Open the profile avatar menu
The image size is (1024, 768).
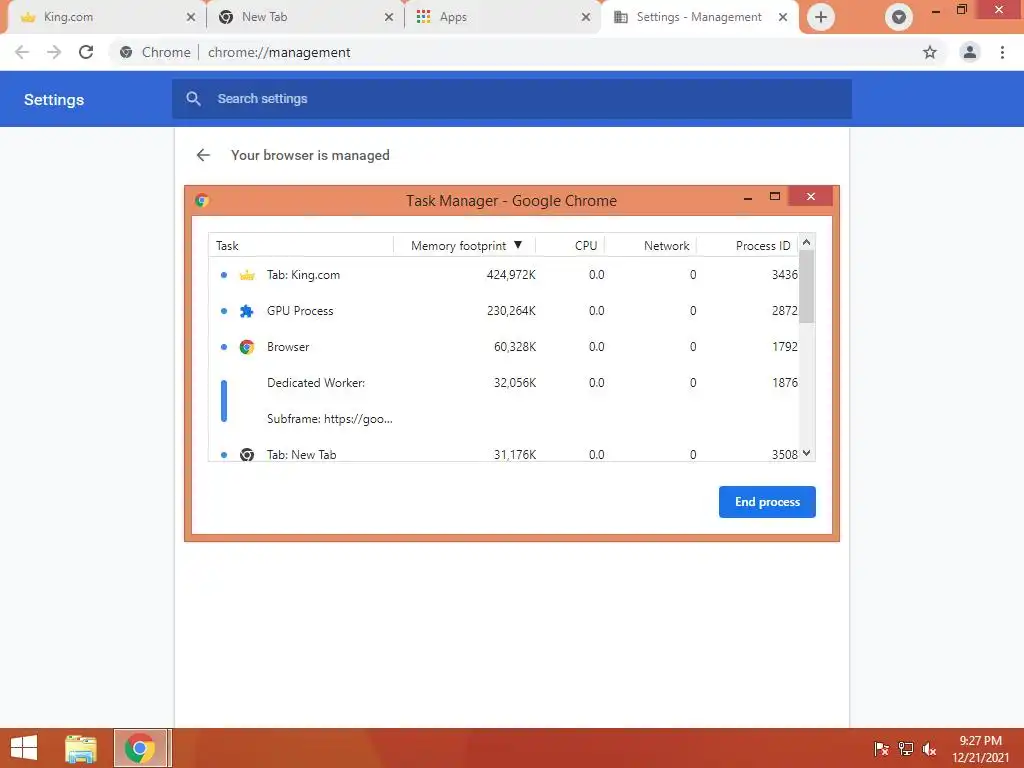[970, 52]
